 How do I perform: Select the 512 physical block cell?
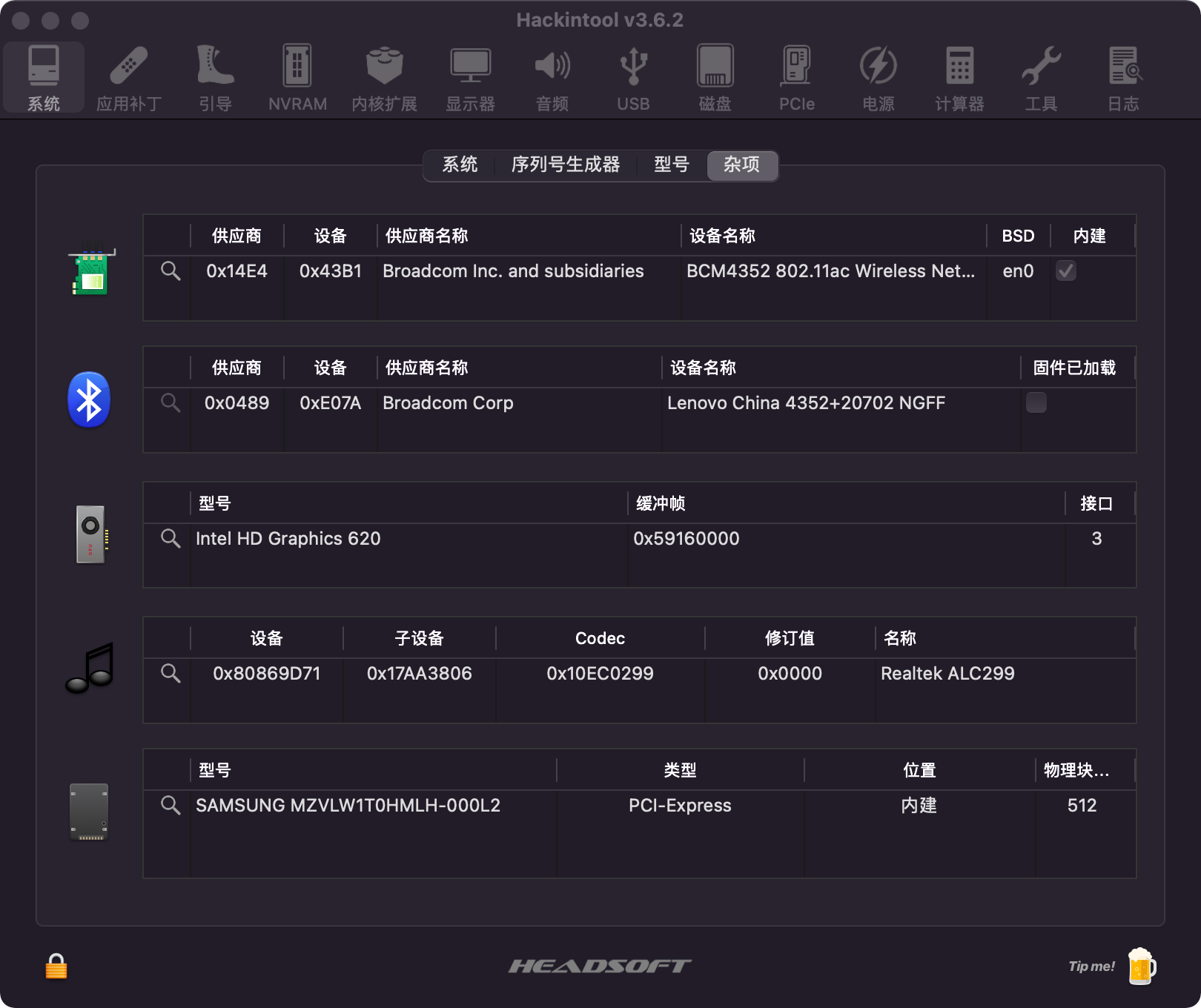[x=1082, y=805]
